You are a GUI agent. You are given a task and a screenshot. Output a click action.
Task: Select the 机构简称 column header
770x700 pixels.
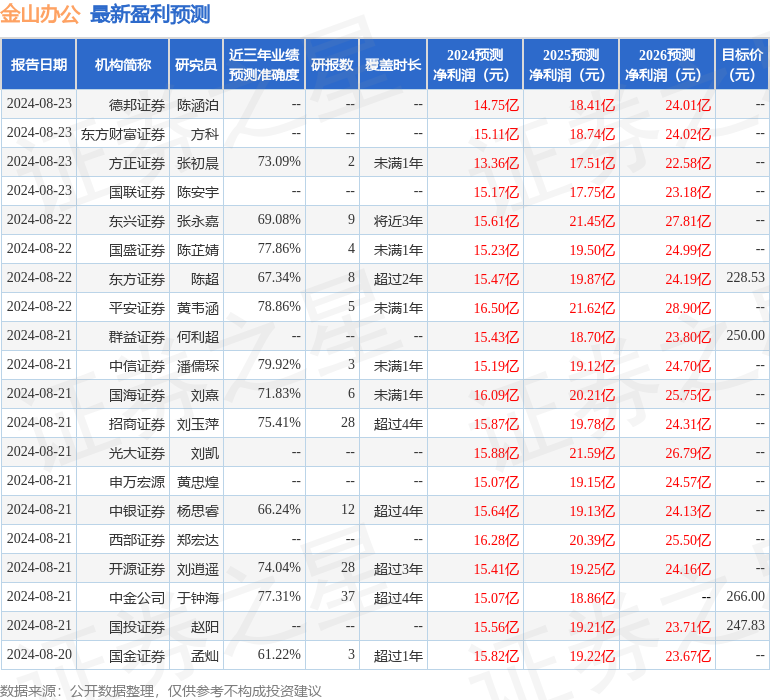pyautogui.click(x=123, y=64)
